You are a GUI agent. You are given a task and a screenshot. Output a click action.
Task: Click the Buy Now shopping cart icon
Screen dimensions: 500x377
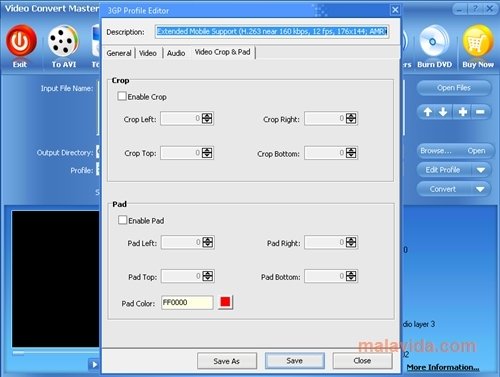(x=478, y=42)
